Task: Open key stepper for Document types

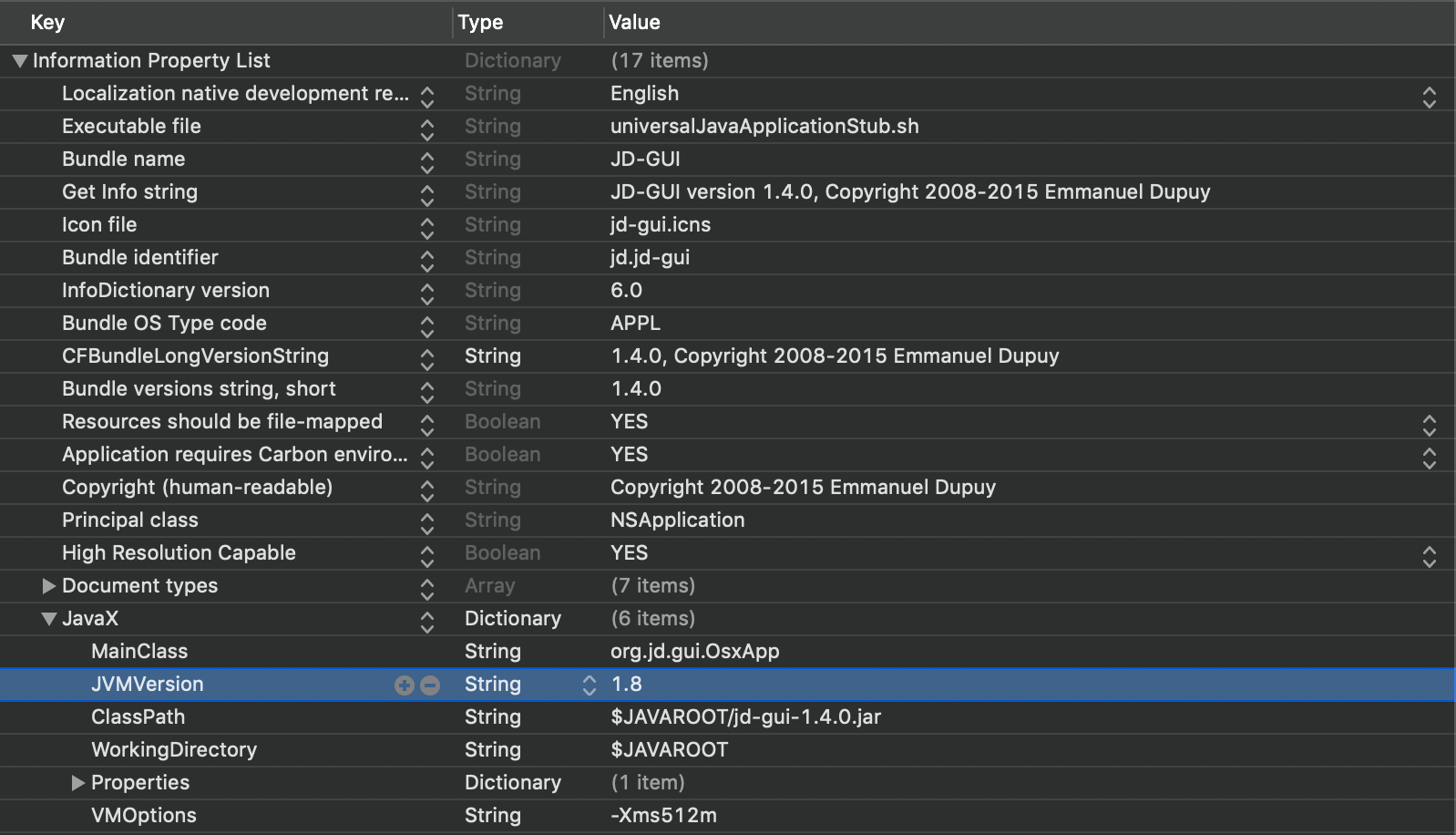Action: pyautogui.click(x=427, y=590)
